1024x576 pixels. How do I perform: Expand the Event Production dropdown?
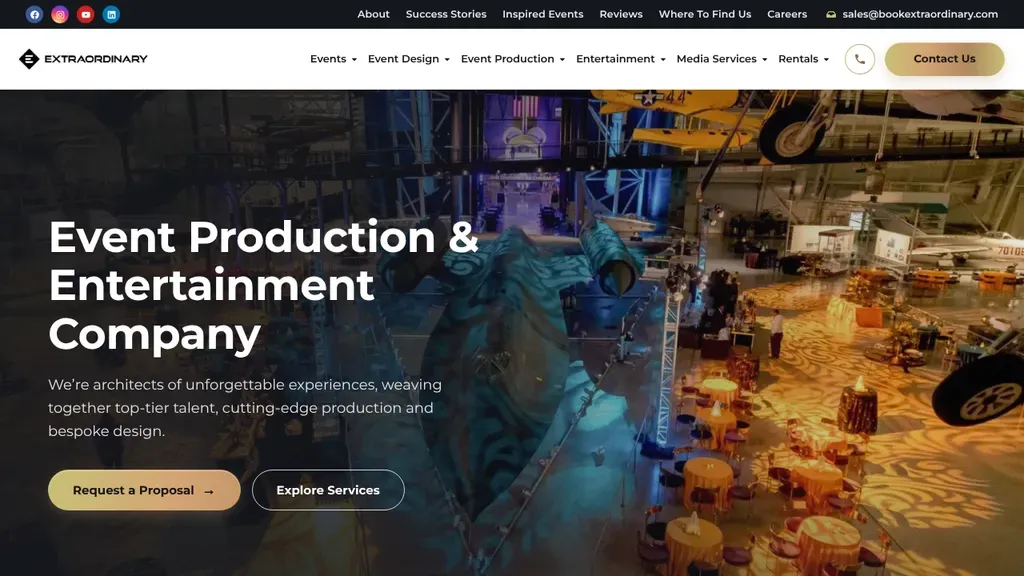513,59
